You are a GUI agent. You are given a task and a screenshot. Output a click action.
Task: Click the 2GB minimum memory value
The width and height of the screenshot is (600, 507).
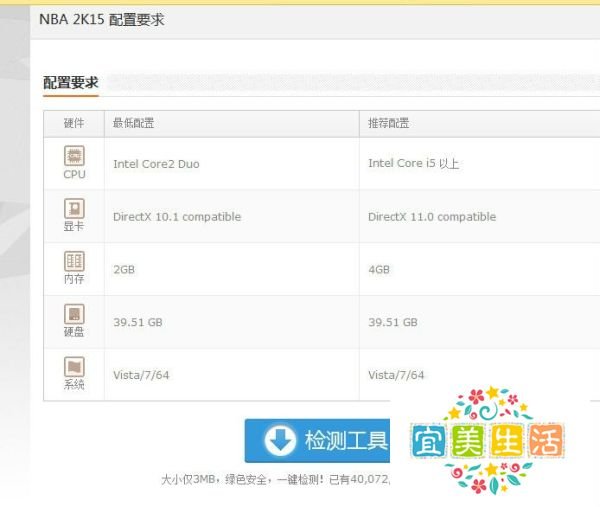click(124, 270)
